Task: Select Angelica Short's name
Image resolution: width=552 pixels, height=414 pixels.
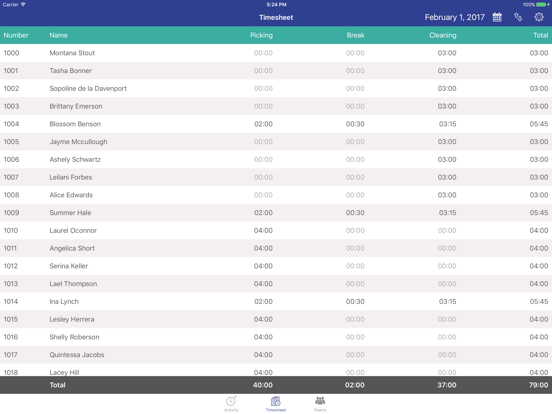Action: 72,248
